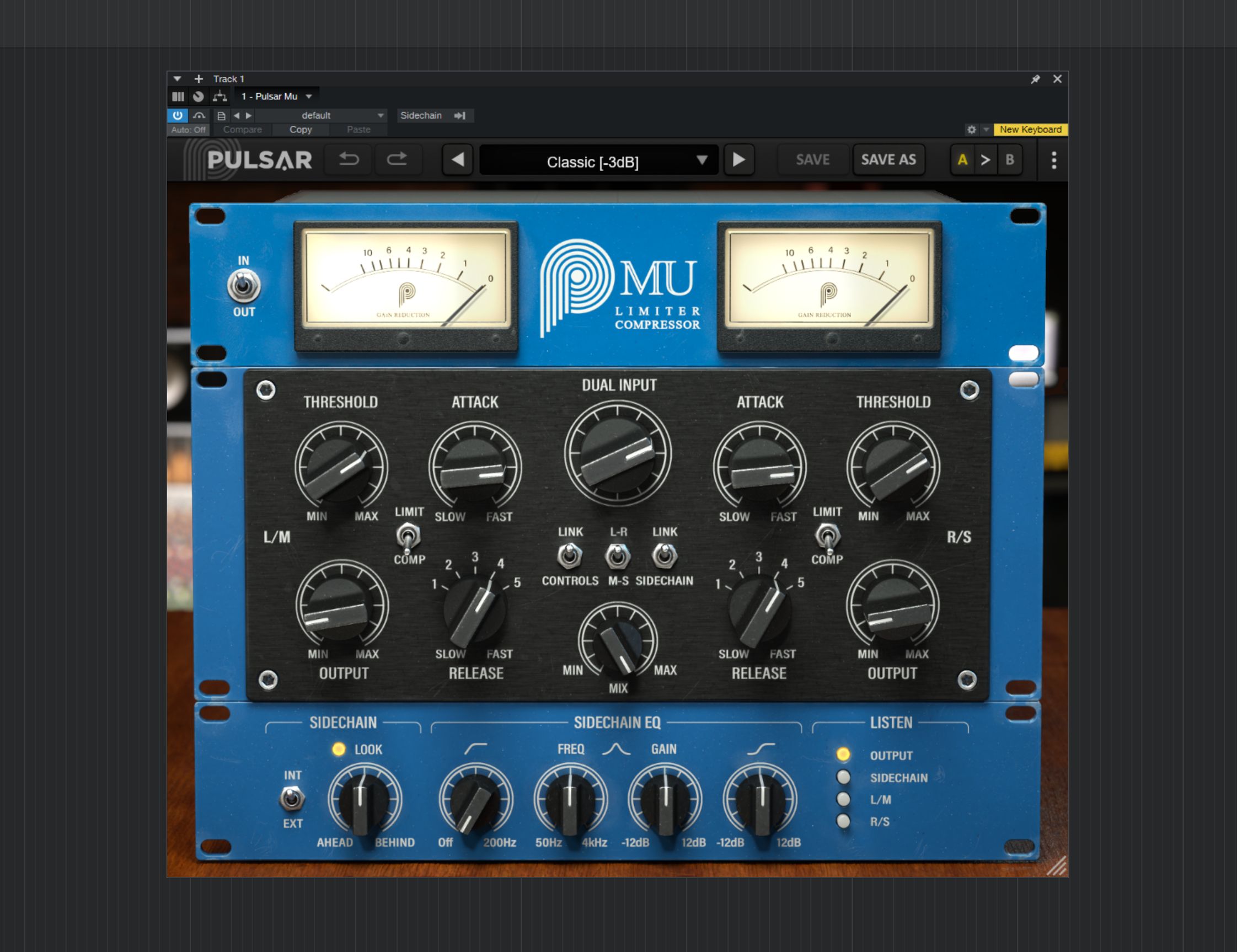Open the three-dot options menu
Screen dimensions: 1237x952
coord(1053,161)
